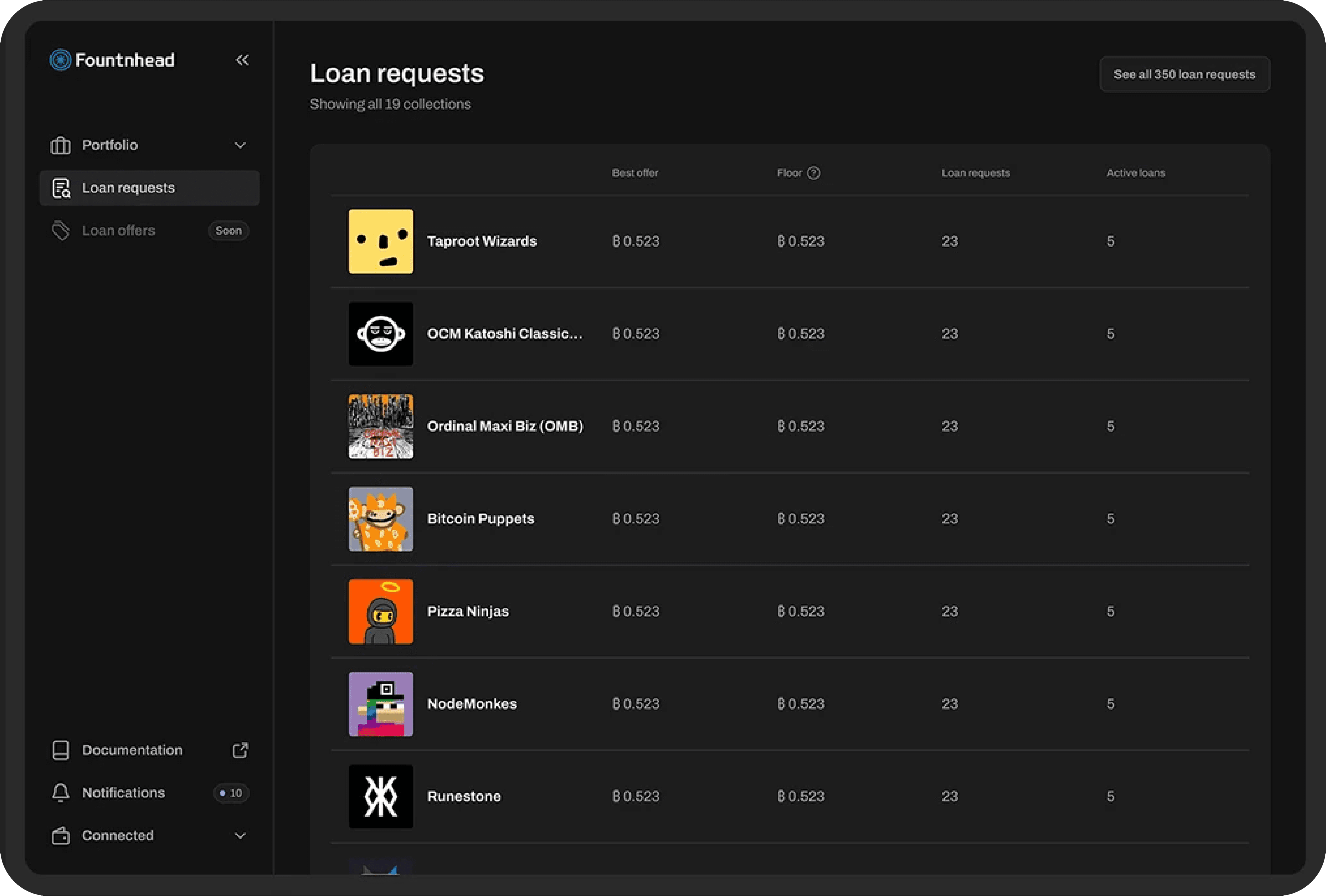Open the NodeMonkes collection row

[472, 704]
